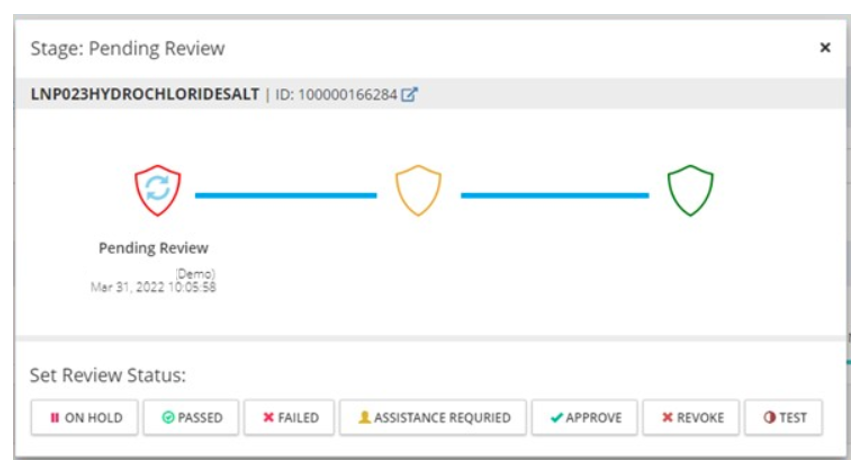Open record via external link icon
863x474 pixels.
tap(409, 95)
